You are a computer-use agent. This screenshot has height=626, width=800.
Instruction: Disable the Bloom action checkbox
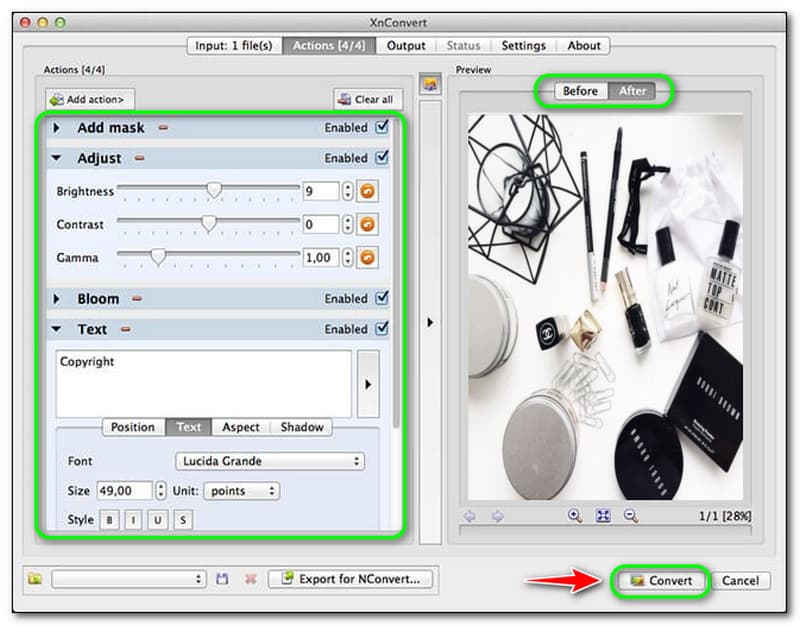coord(382,297)
